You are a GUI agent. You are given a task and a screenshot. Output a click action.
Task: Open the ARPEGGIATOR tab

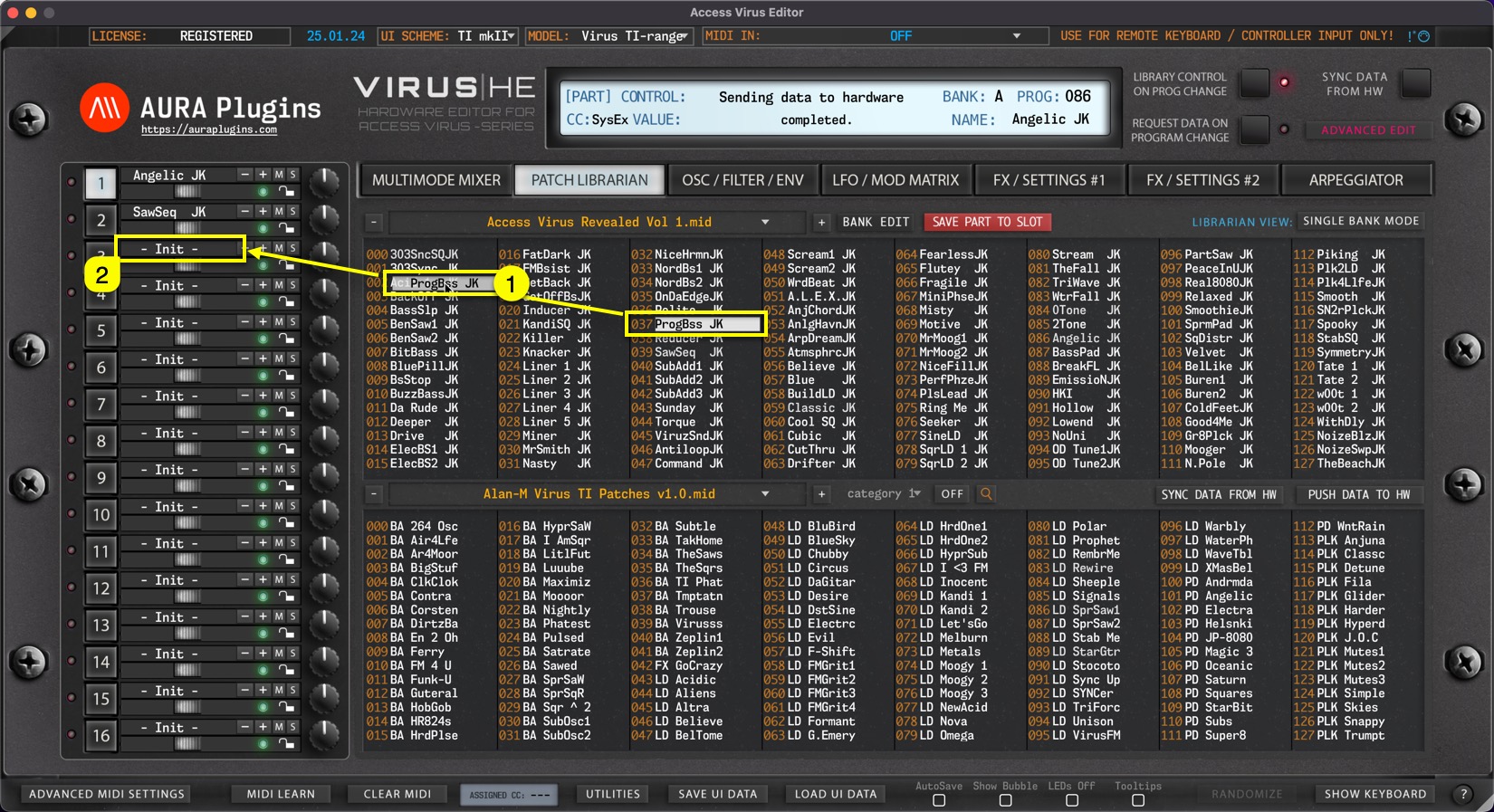click(1355, 180)
